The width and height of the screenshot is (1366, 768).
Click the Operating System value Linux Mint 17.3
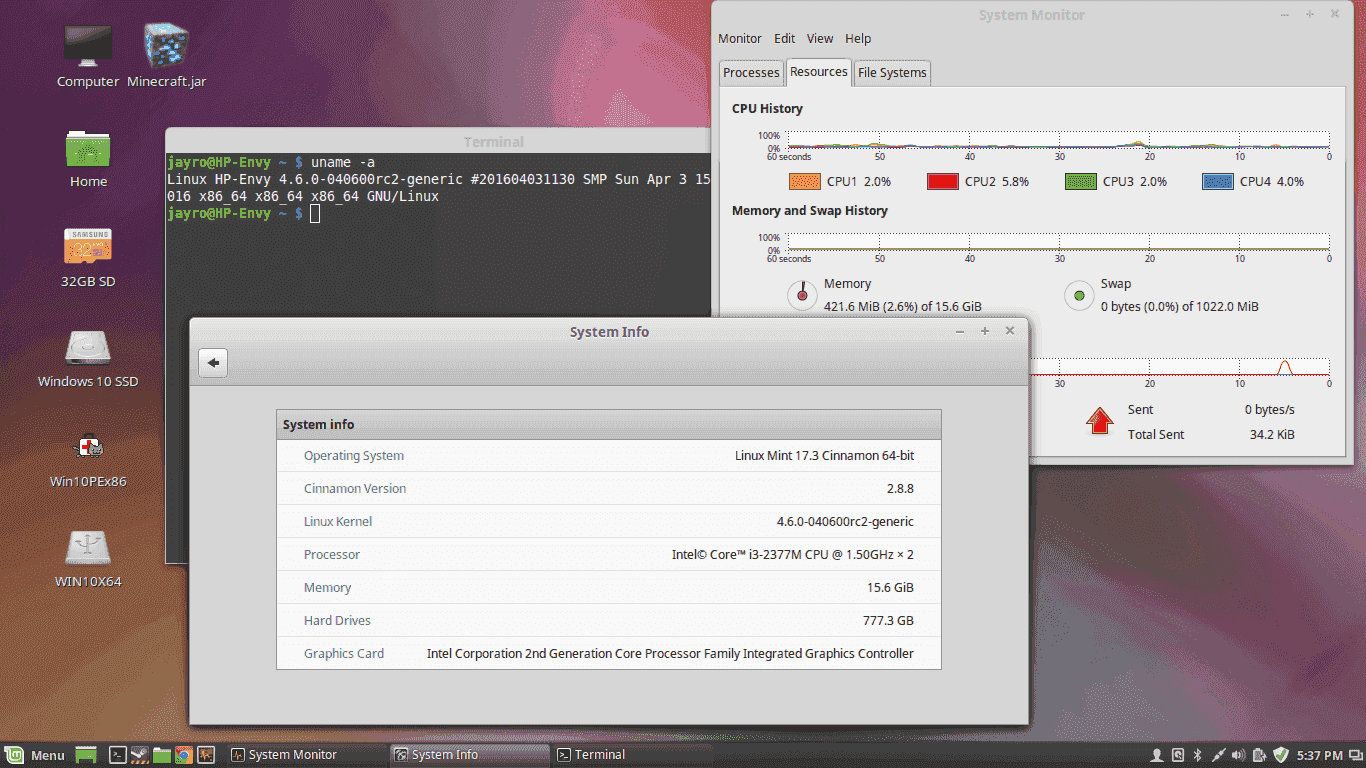[824, 456]
